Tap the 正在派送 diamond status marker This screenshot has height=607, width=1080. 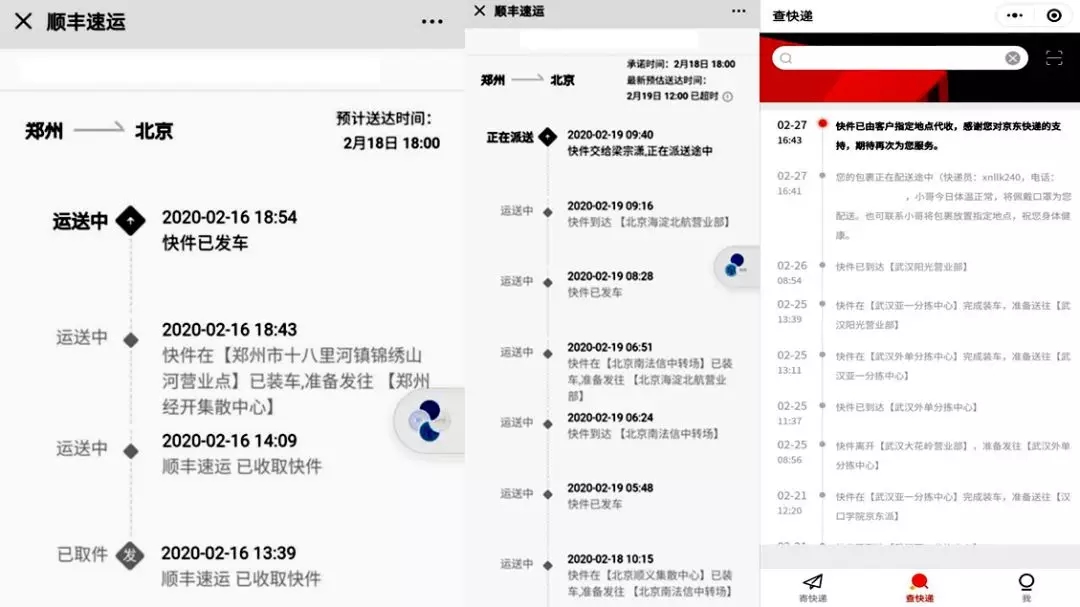tap(547, 137)
